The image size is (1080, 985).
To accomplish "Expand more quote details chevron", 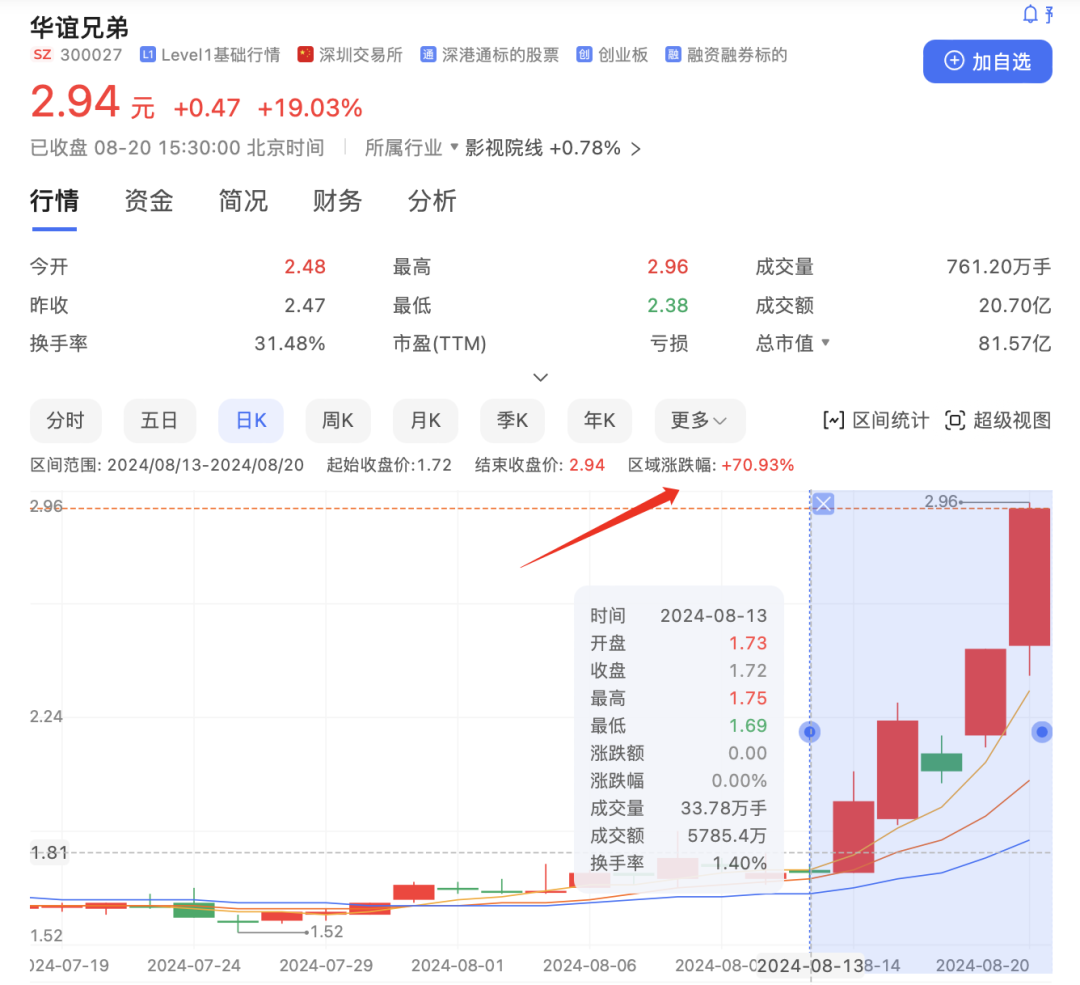I will coord(541,377).
